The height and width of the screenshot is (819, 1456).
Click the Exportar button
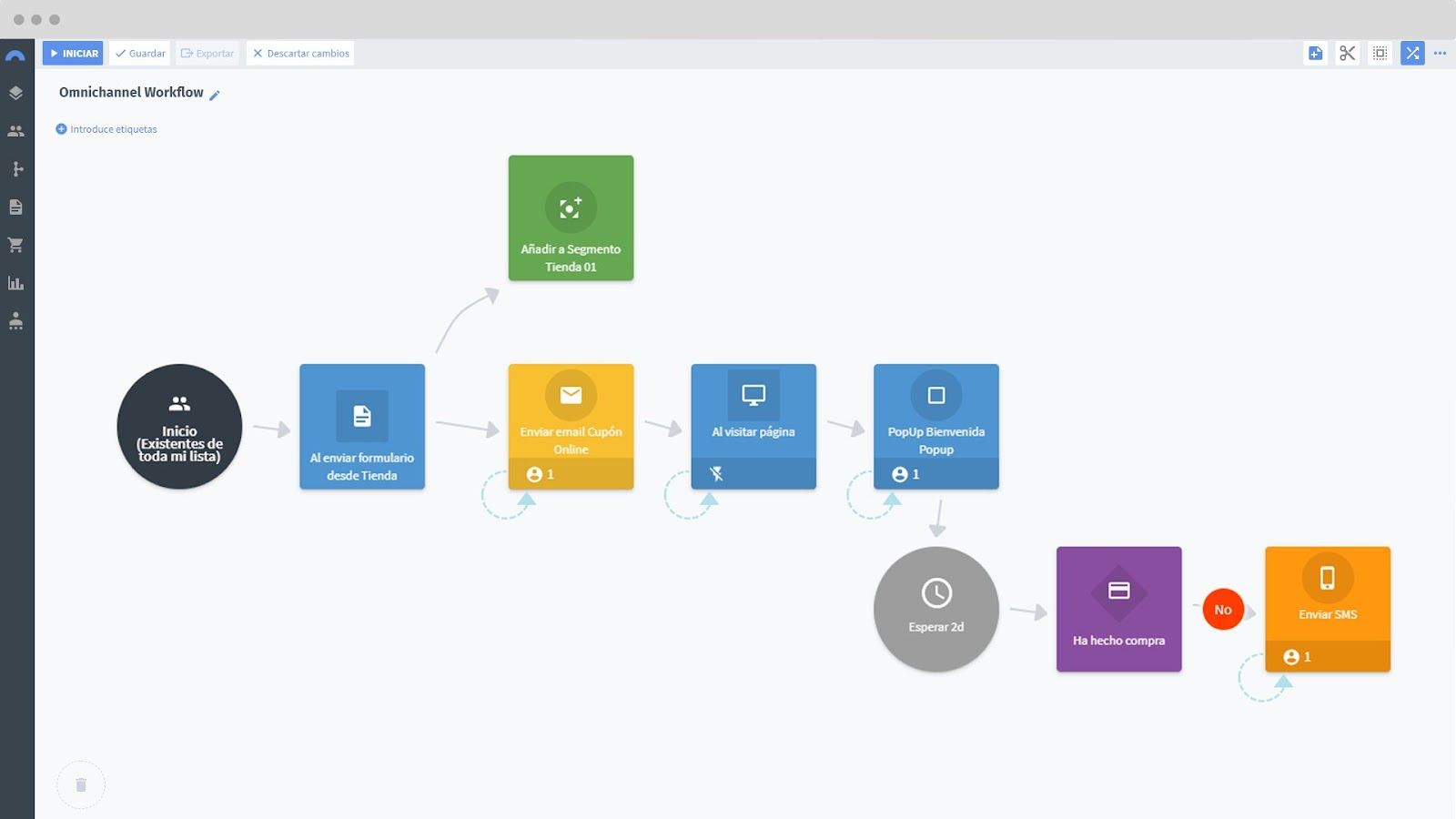[207, 53]
